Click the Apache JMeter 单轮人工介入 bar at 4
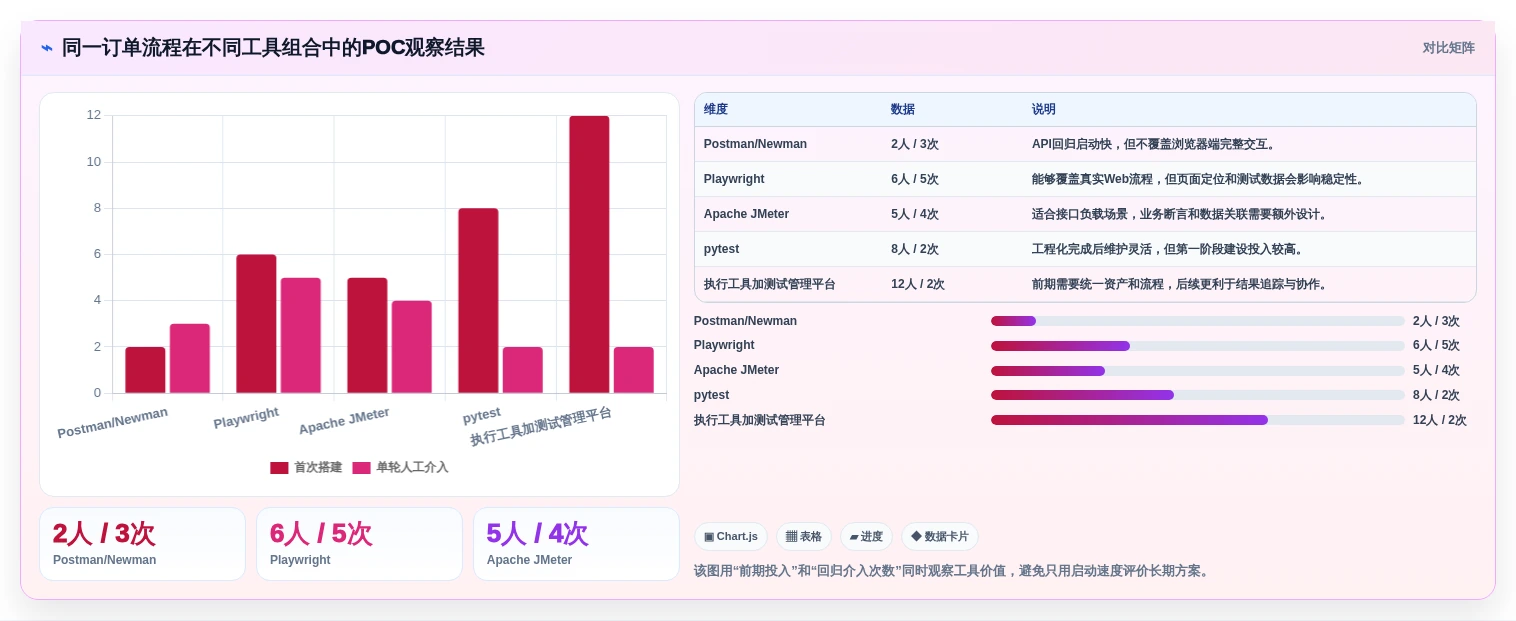This screenshot has width=1516, height=621. pos(412,347)
